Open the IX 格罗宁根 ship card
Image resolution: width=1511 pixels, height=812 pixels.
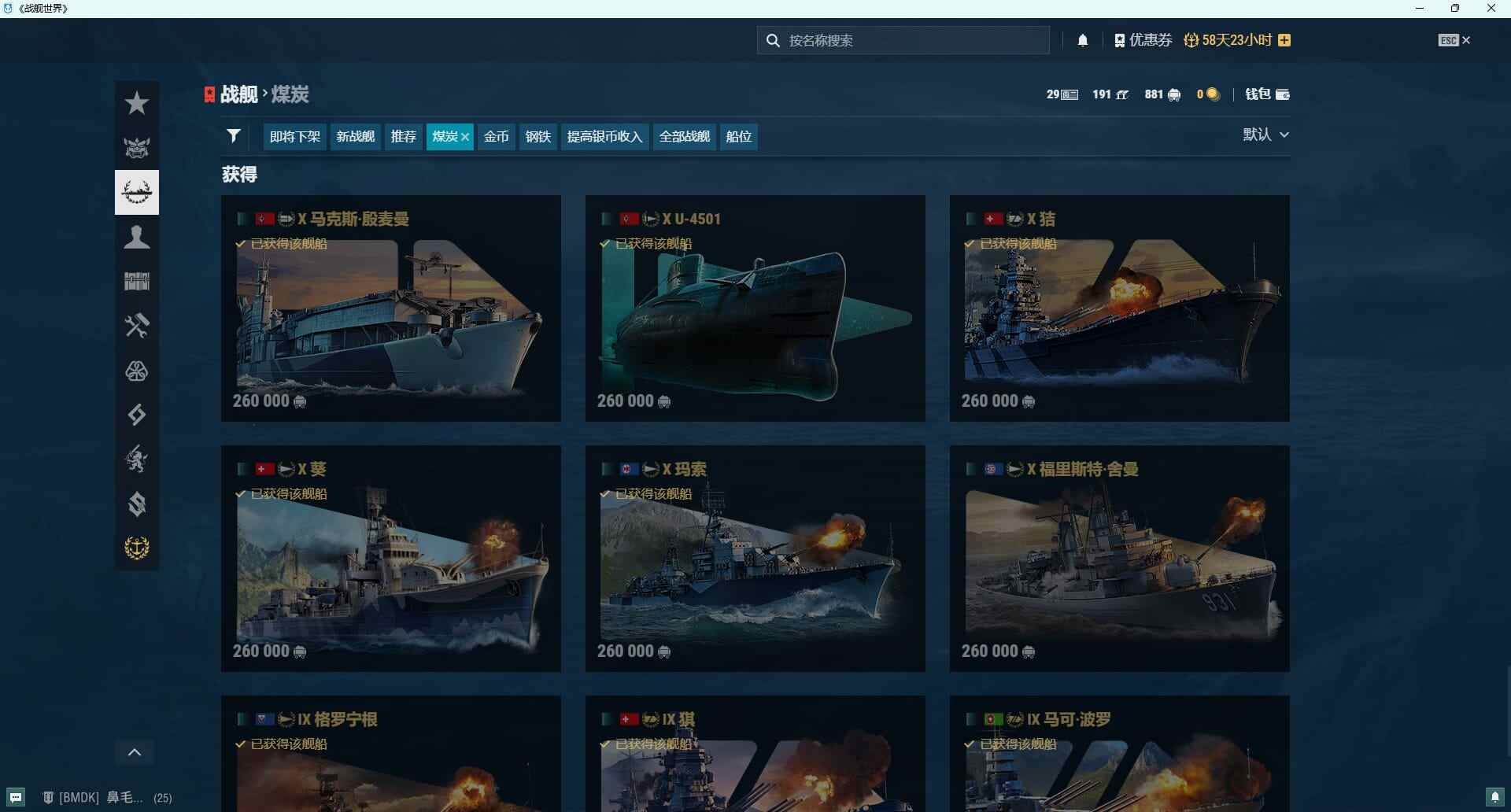tap(391, 754)
